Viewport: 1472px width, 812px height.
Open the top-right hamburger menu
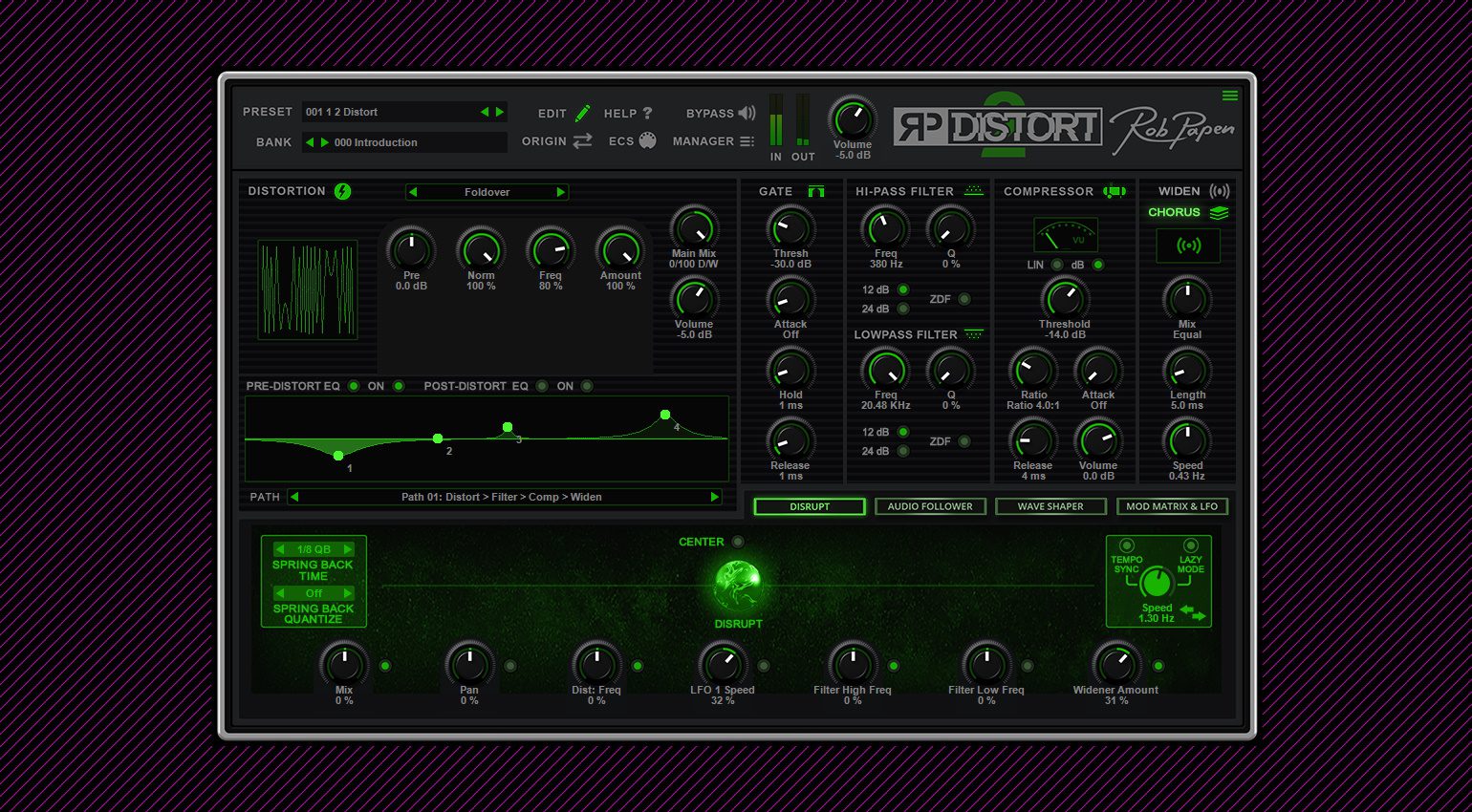pyautogui.click(x=1229, y=96)
